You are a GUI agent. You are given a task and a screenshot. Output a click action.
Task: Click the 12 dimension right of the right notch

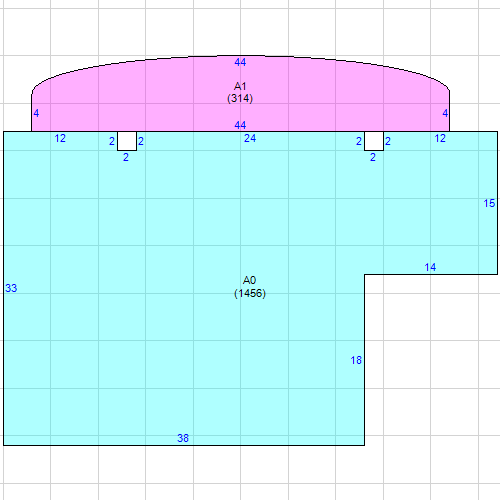(440, 138)
